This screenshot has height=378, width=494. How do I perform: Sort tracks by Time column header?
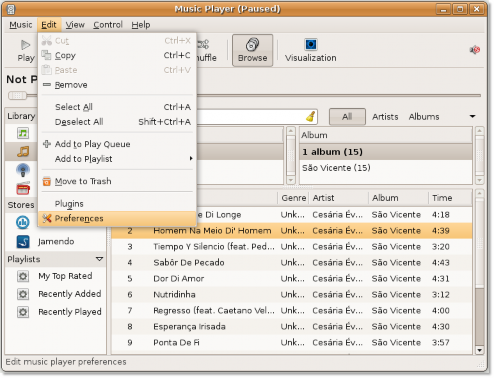point(450,198)
